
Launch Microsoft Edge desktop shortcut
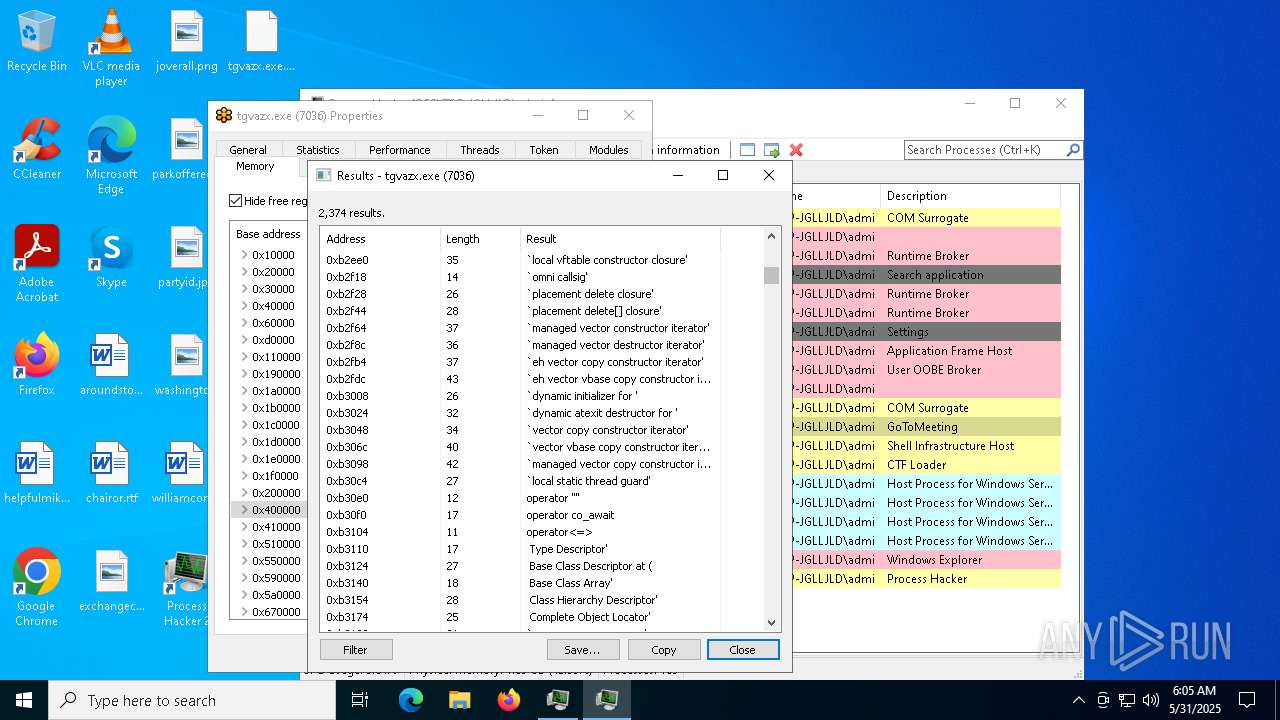(111, 155)
